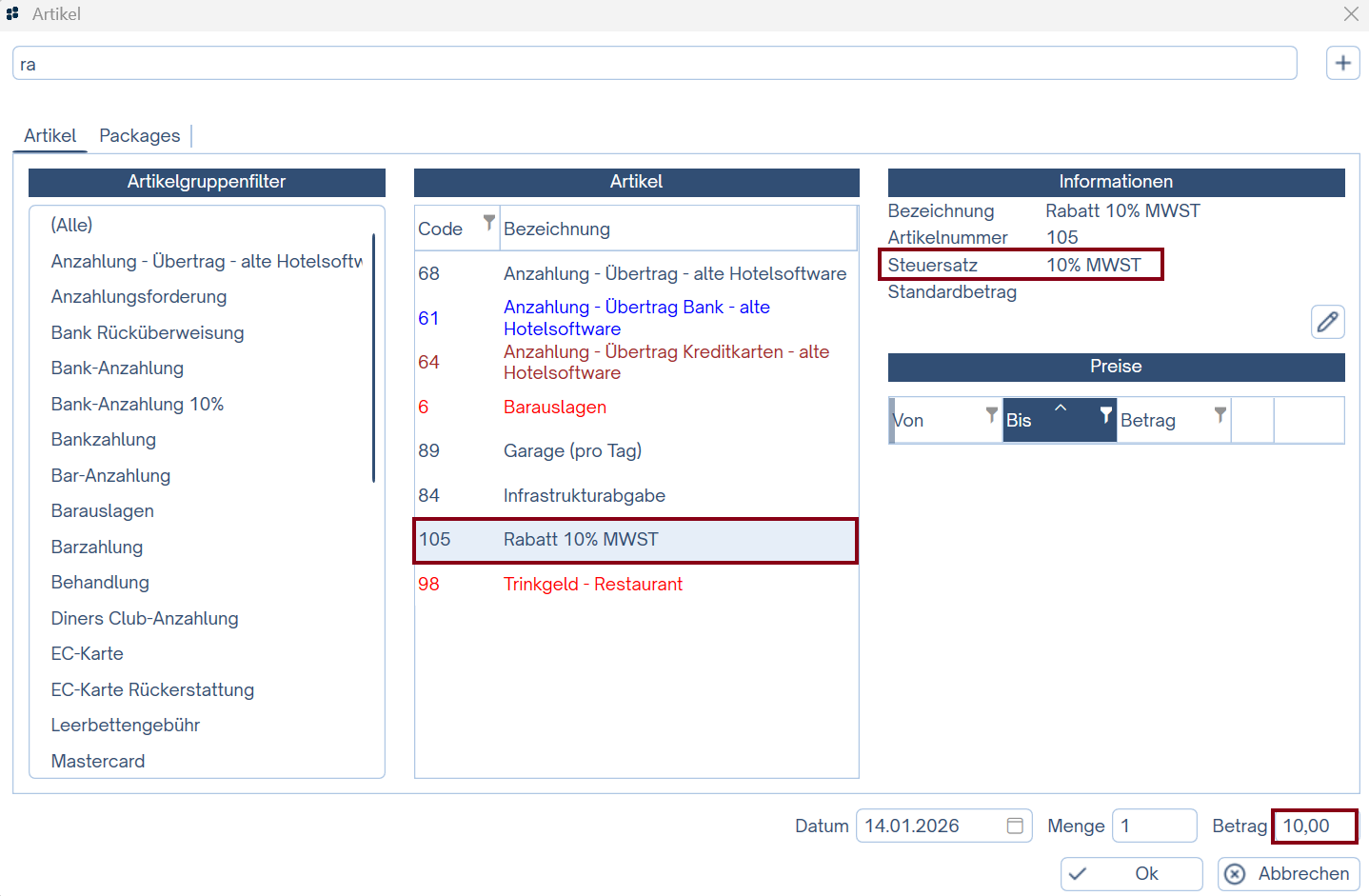Select (Alle) in the Artikelgruppenfilter

[x=72, y=225]
